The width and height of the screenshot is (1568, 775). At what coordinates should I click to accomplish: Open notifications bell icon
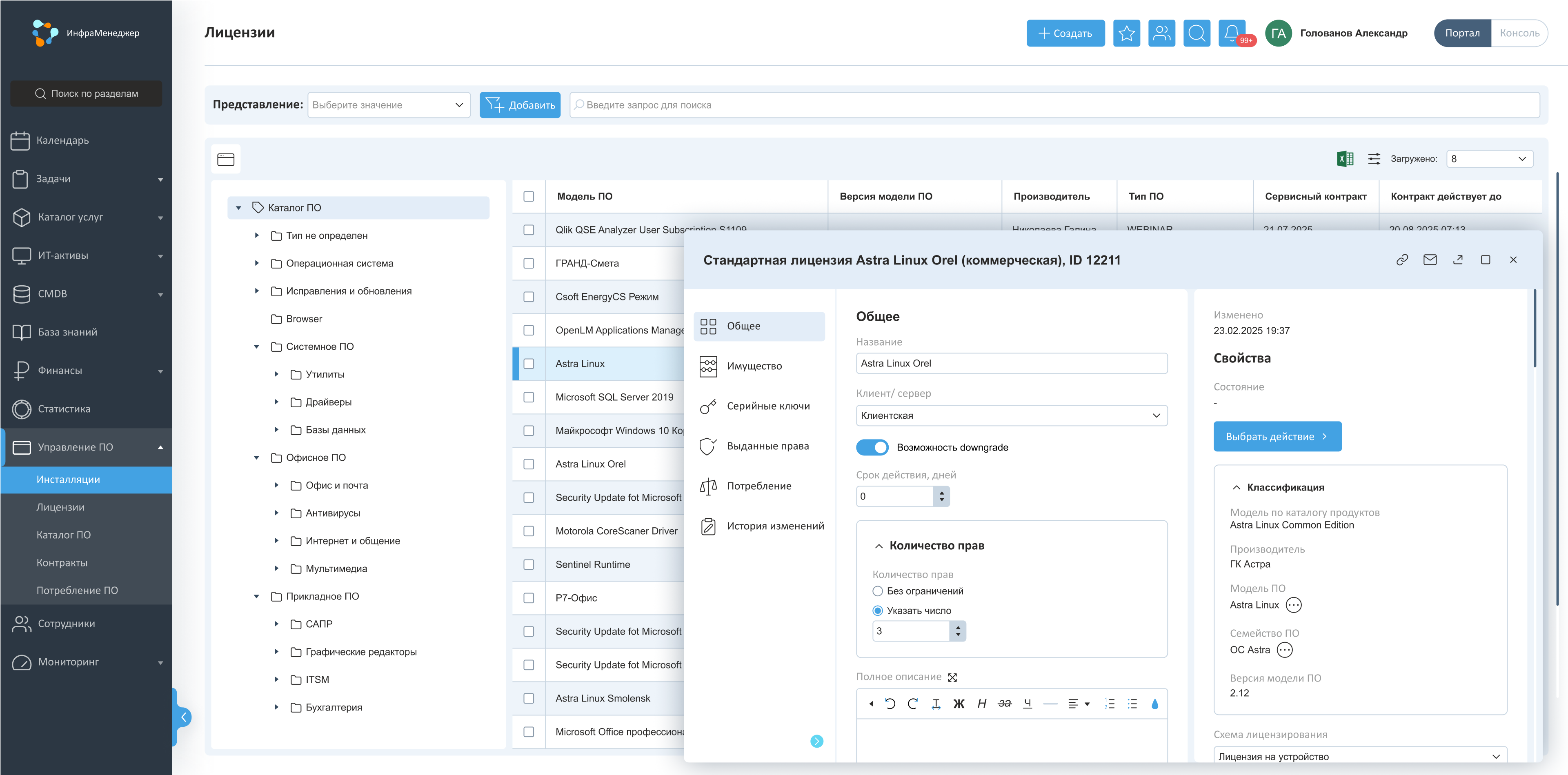click(1231, 33)
